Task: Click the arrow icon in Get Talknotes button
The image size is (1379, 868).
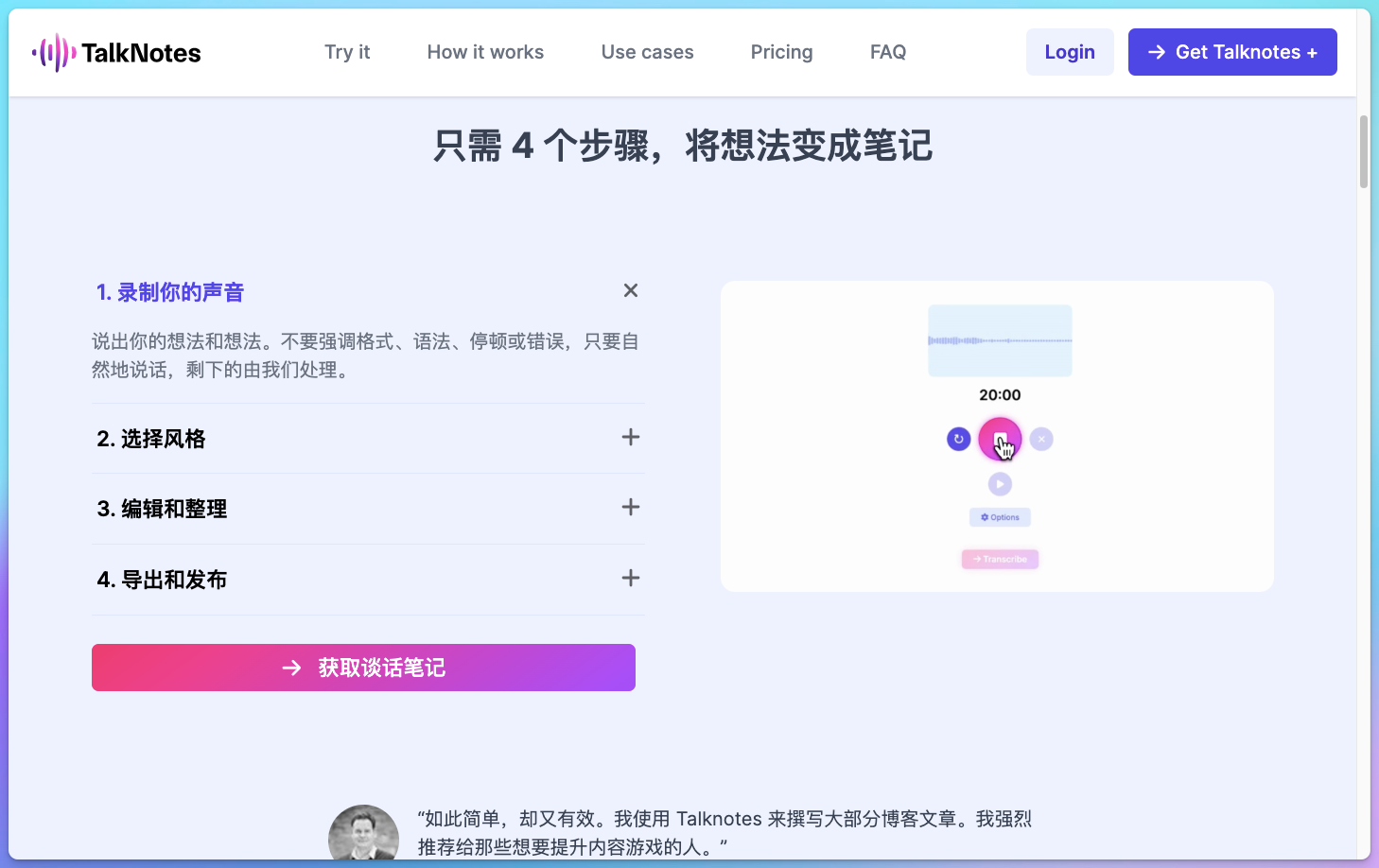Action: click(1156, 52)
